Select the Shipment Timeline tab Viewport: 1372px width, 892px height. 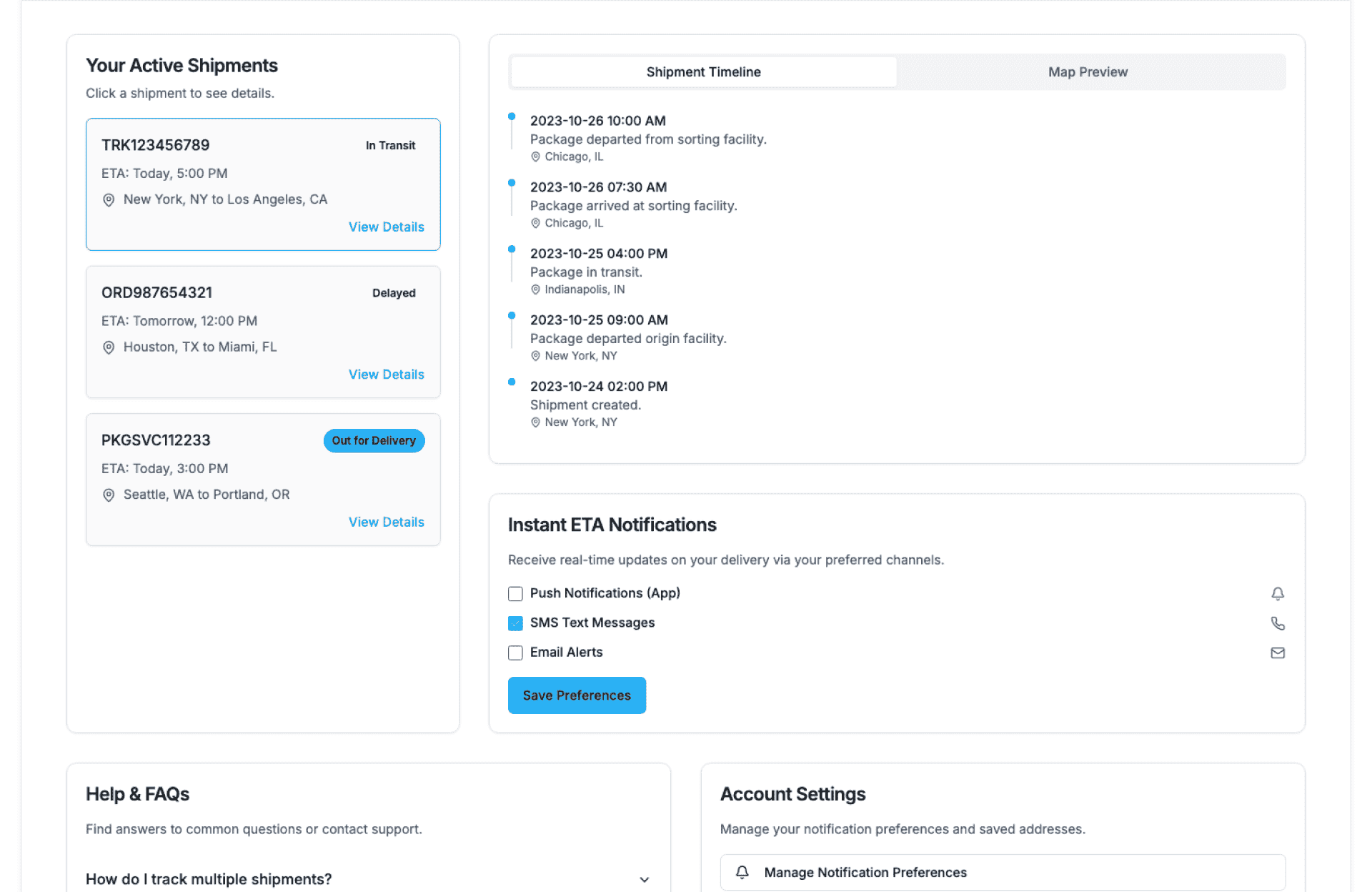click(x=703, y=72)
